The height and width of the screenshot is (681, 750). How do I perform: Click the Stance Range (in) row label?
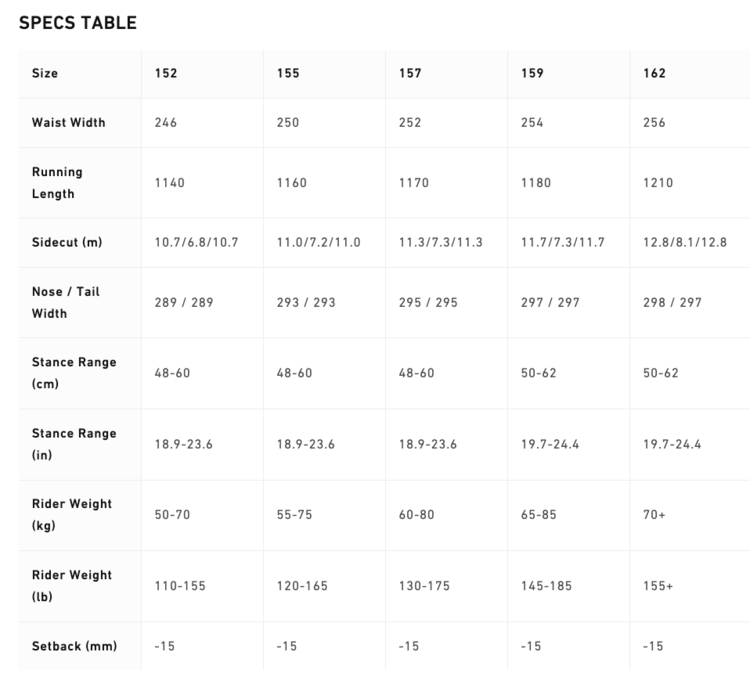[x=73, y=444]
